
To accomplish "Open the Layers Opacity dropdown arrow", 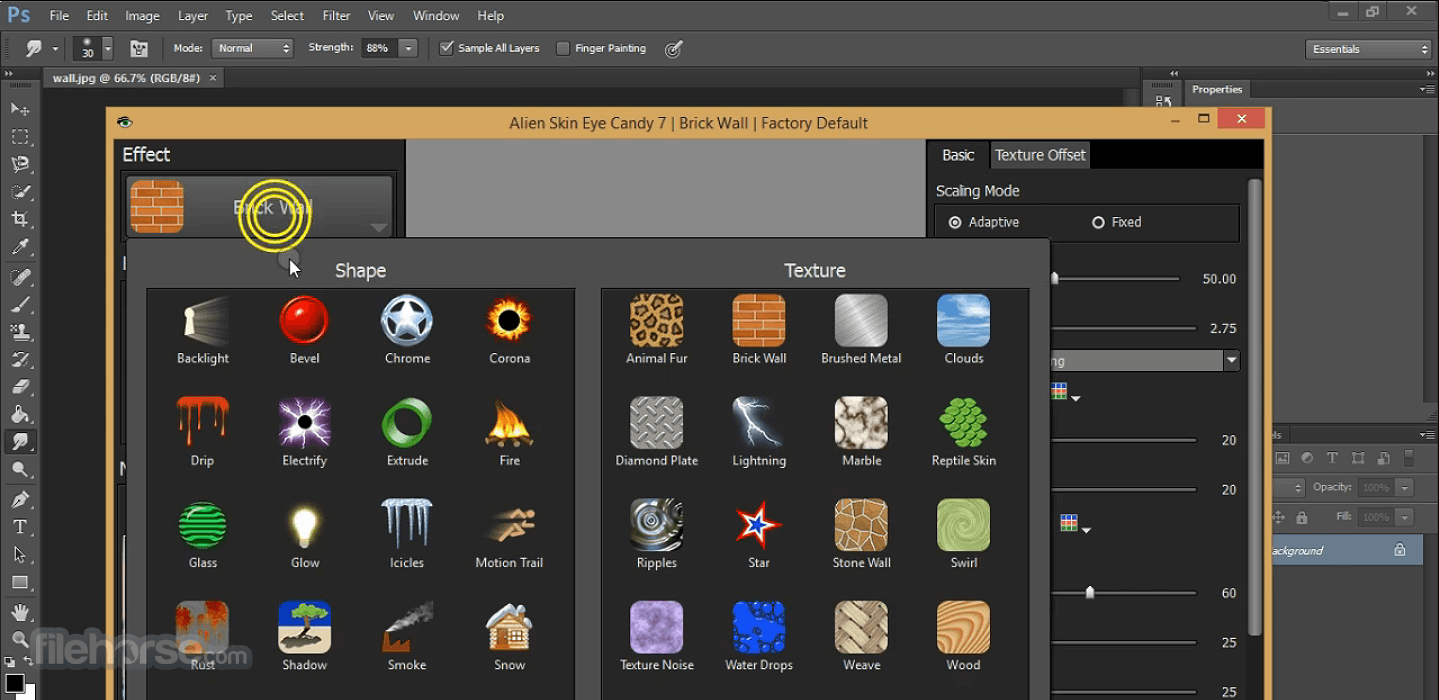I will click(x=1405, y=487).
